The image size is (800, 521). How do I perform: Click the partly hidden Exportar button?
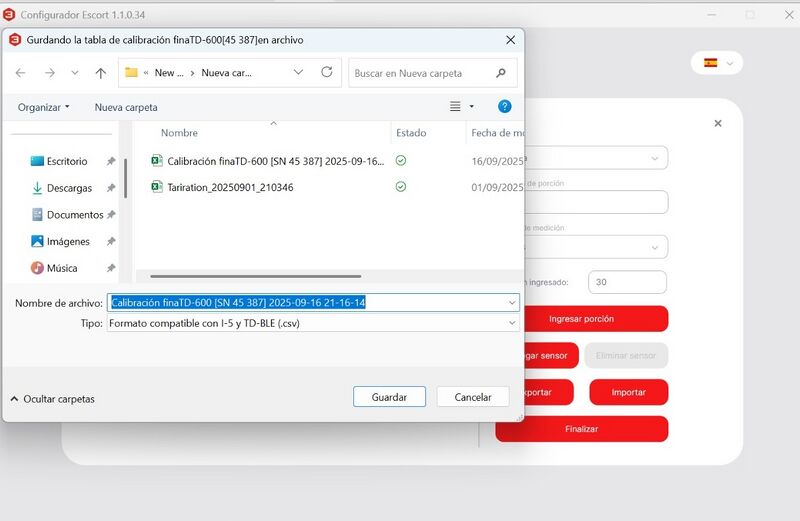pyautogui.click(x=549, y=392)
